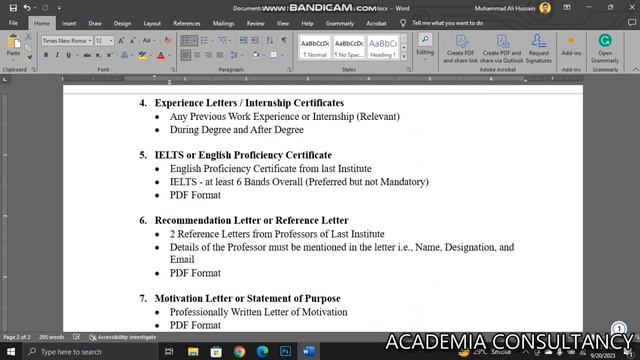The width and height of the screenshot is (640, 360).
Task: Click the Increase Font Size icon
Action: pyautogui.click(x=121, y=41)
